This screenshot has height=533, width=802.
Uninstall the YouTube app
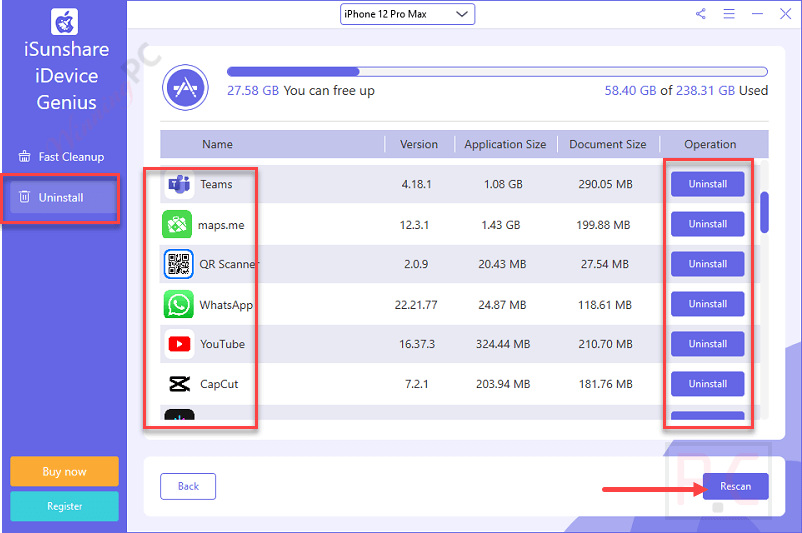click(x=707, y=344)
